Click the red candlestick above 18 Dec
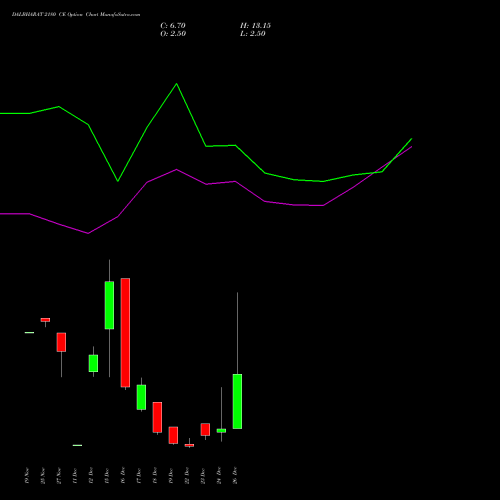Image resolution: width=500 pixels, height=500 pixels. tap(157, 417)
